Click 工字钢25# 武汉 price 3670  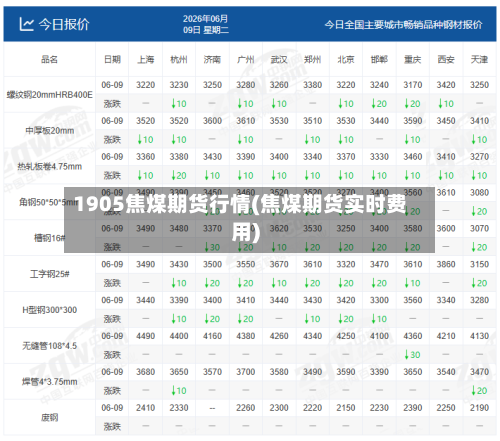[279, 264]
